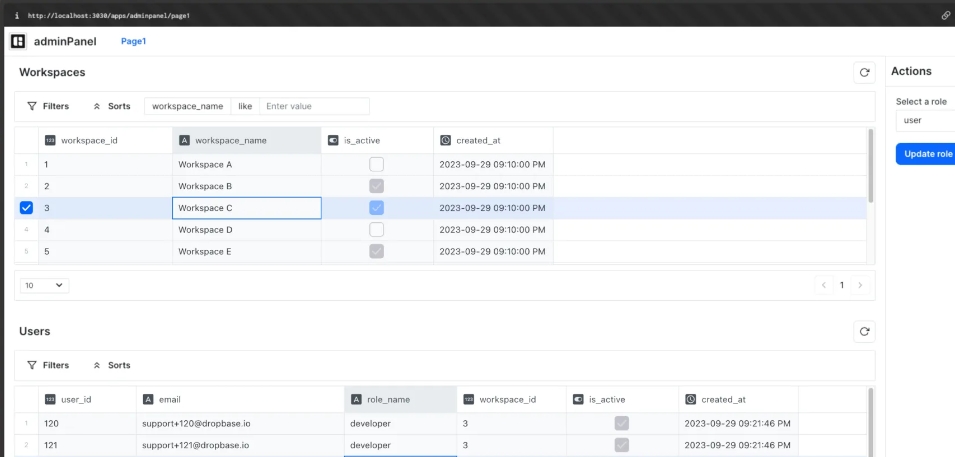
Task: Click the Enter value filter field
Action: point(314,106)
